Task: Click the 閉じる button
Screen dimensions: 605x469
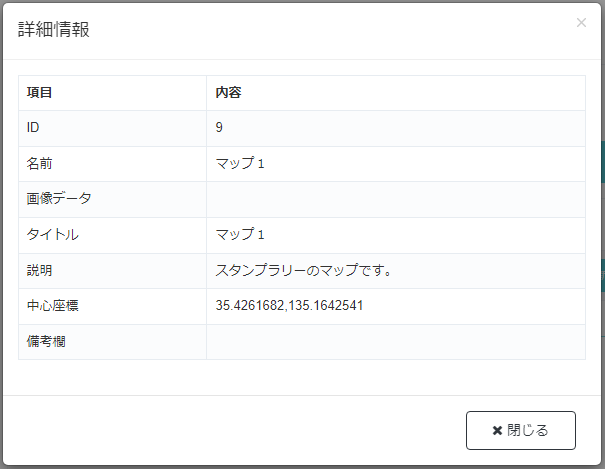Action: (520, 430)
